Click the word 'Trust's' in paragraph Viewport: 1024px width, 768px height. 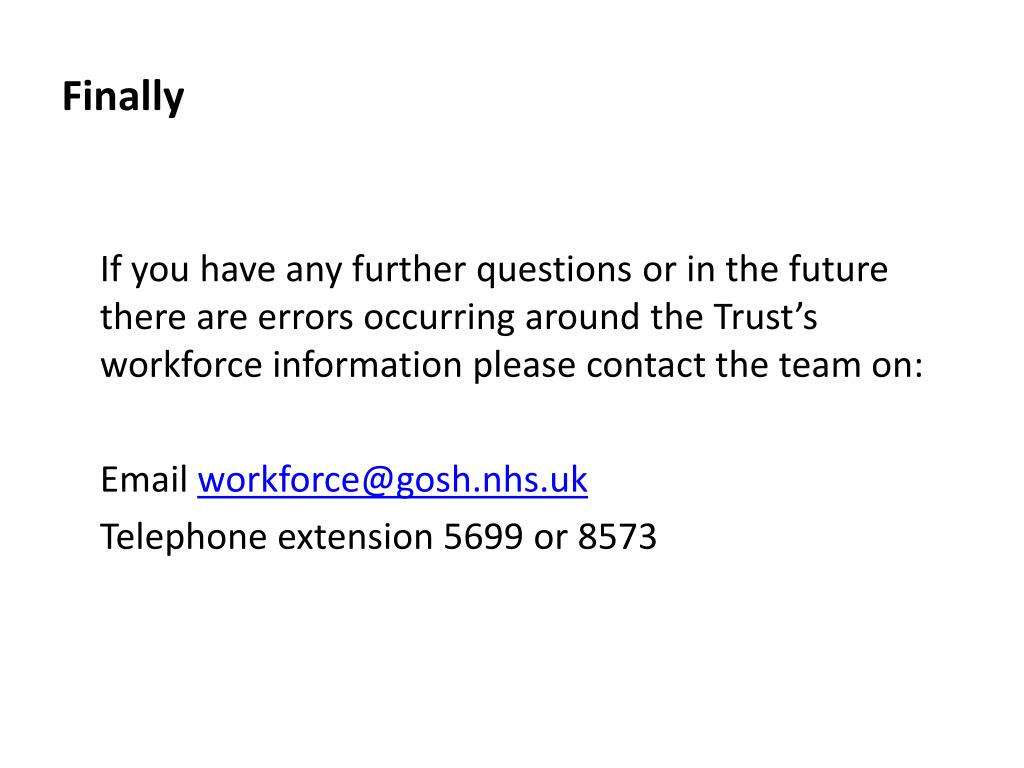point(765,317)
